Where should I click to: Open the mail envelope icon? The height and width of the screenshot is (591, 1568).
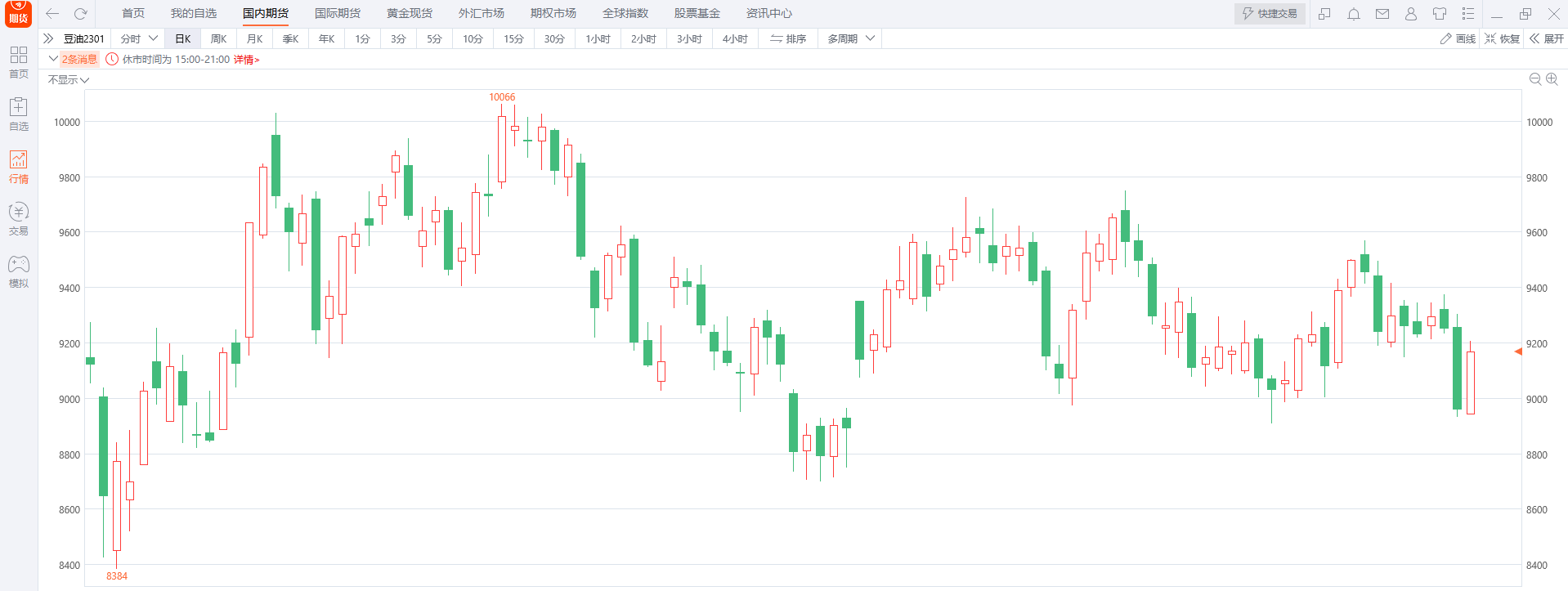click(1382, 14)
